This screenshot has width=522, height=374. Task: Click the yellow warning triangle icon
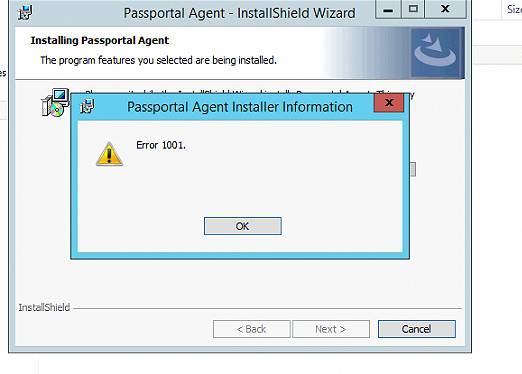point(109,154)
